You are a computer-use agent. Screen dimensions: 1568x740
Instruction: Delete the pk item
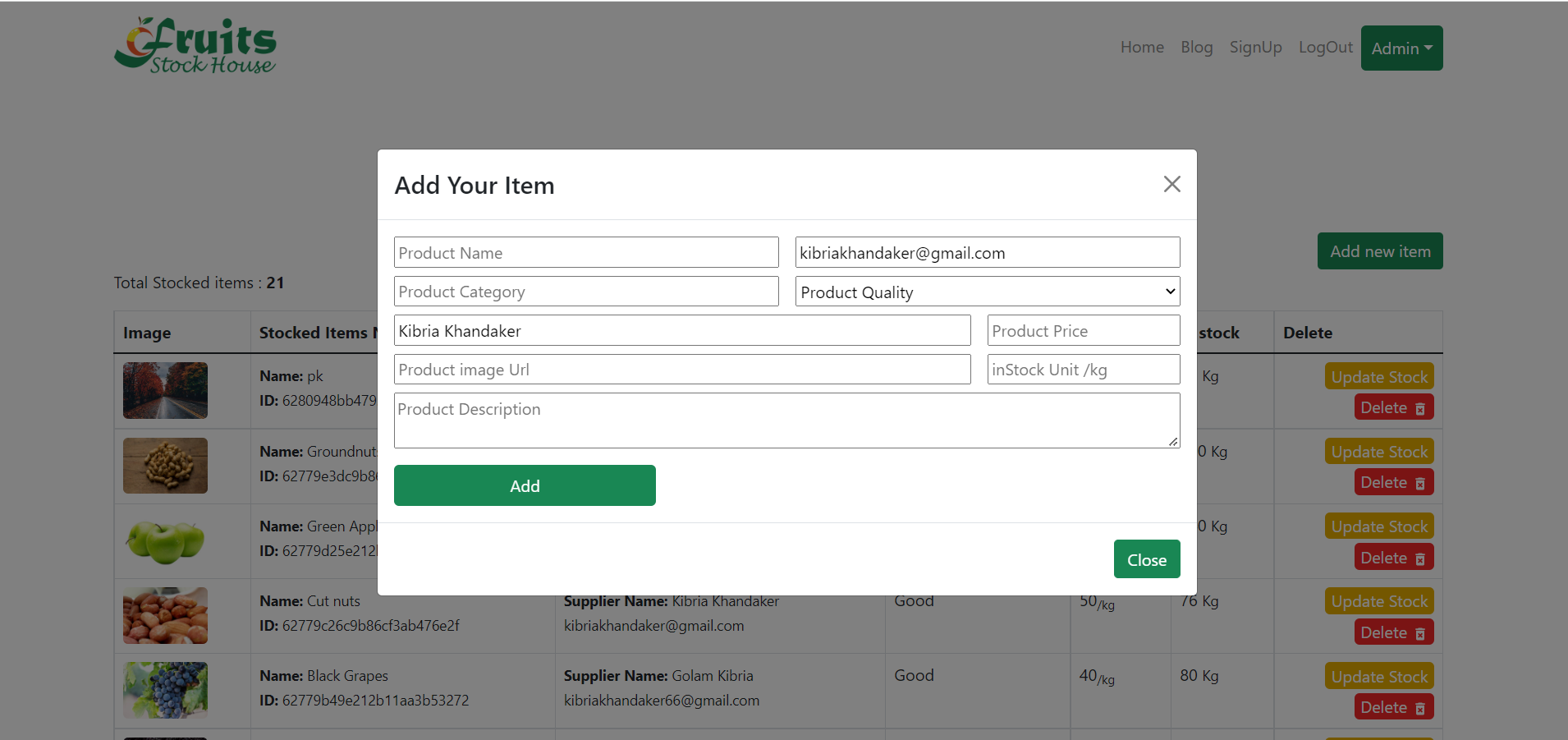[1394, 407]
